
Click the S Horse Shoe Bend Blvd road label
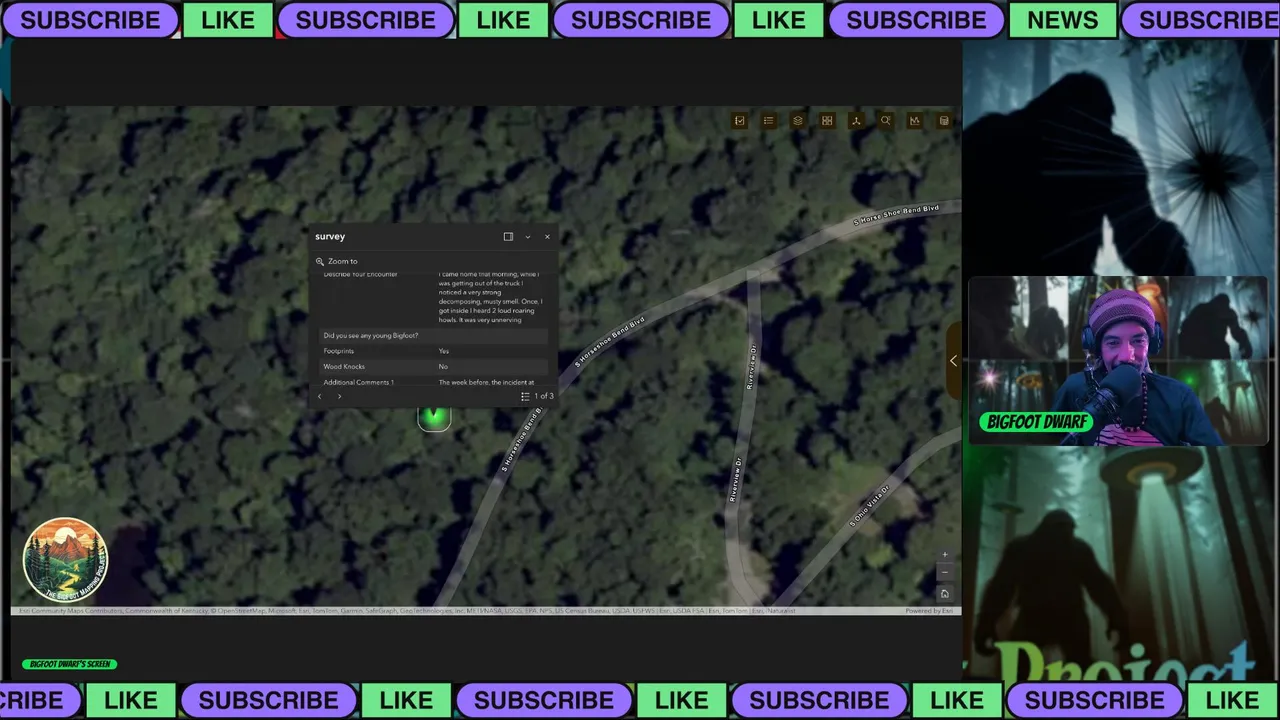pos(896,215)
